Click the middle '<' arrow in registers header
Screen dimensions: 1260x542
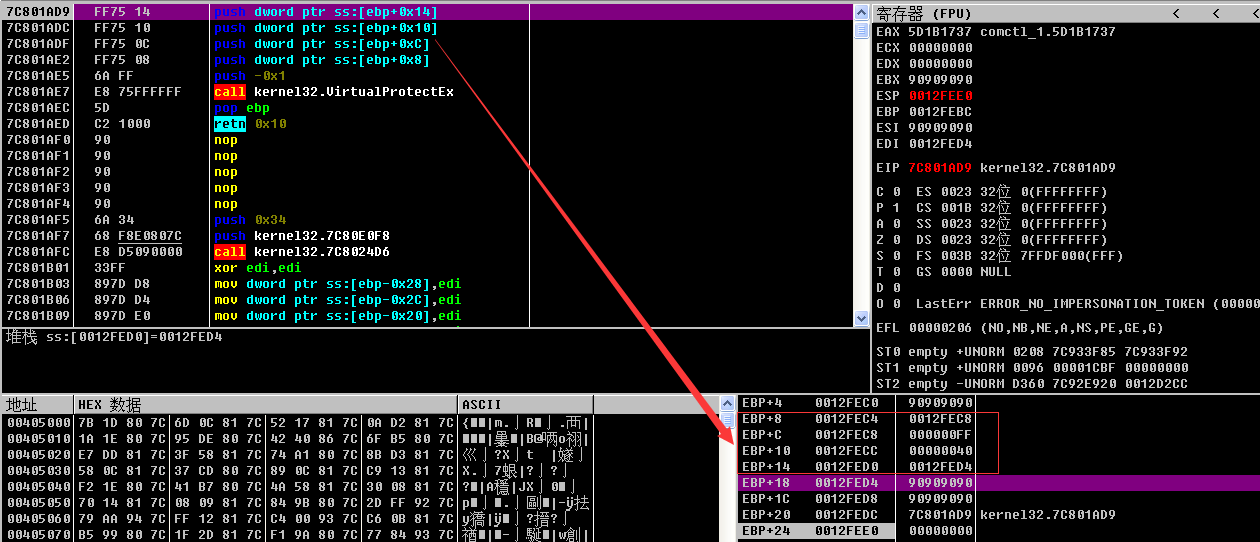coord(1213,13)
